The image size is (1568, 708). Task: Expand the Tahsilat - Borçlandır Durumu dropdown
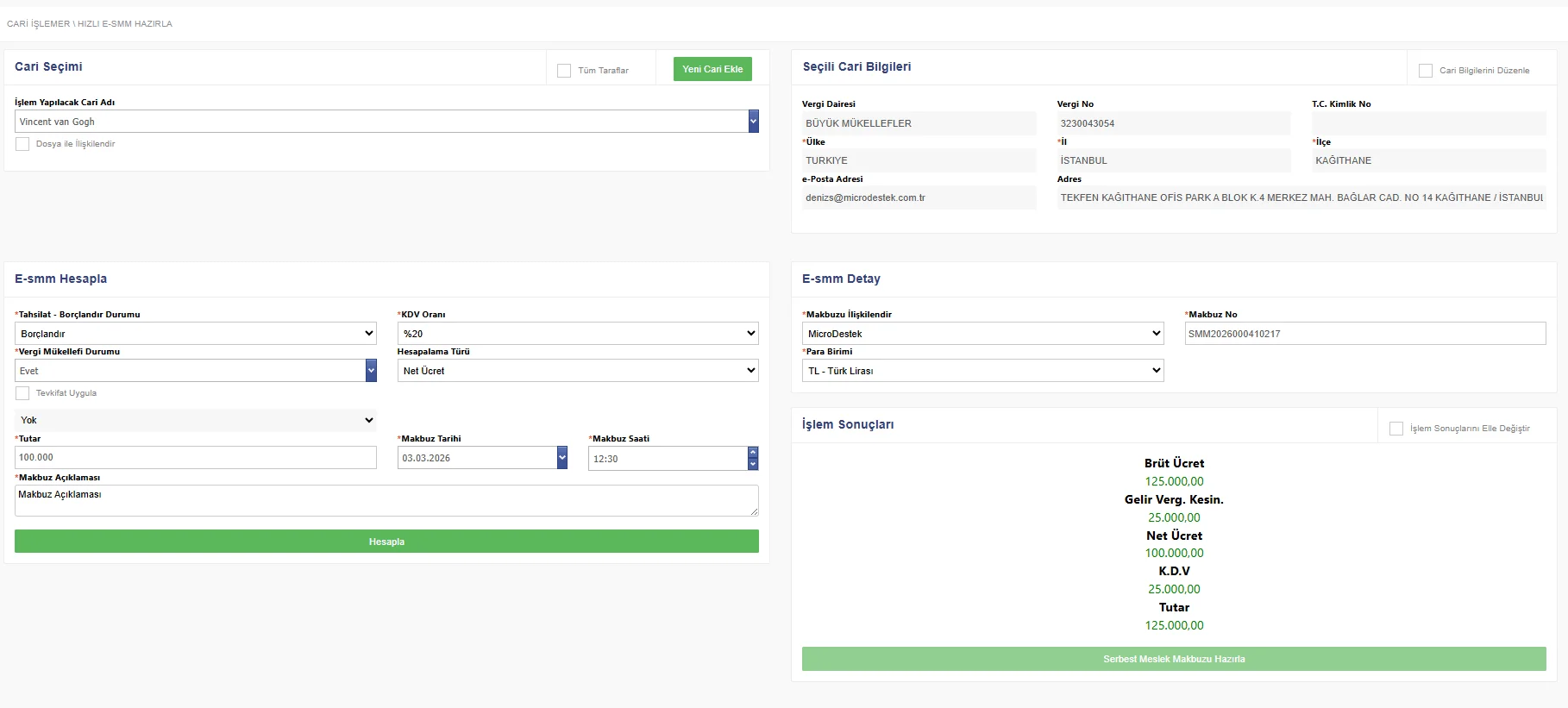pyautogui.click(x=196, y=334)
